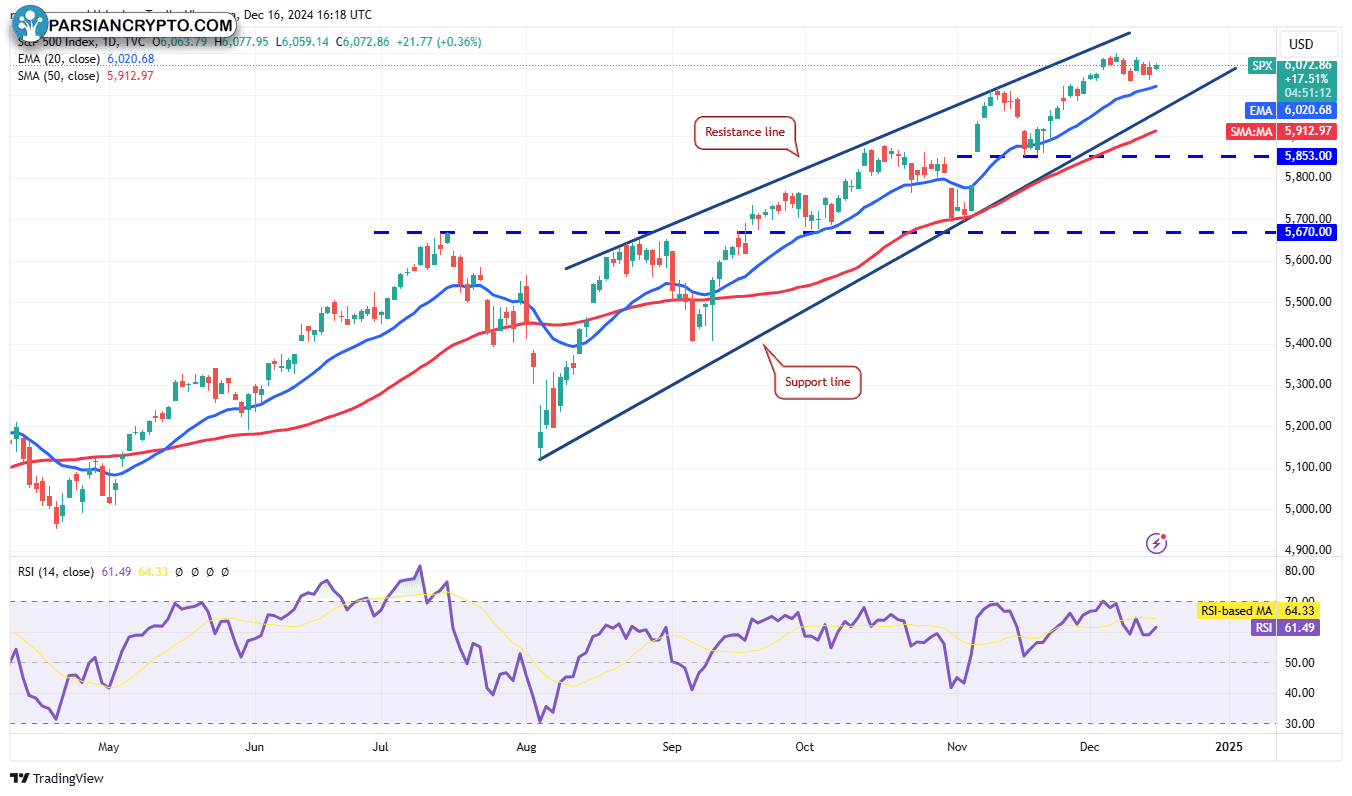The image size is (1352, 796).
Task: Click the Sep label on the time axis
Action: tap(672, 746)
